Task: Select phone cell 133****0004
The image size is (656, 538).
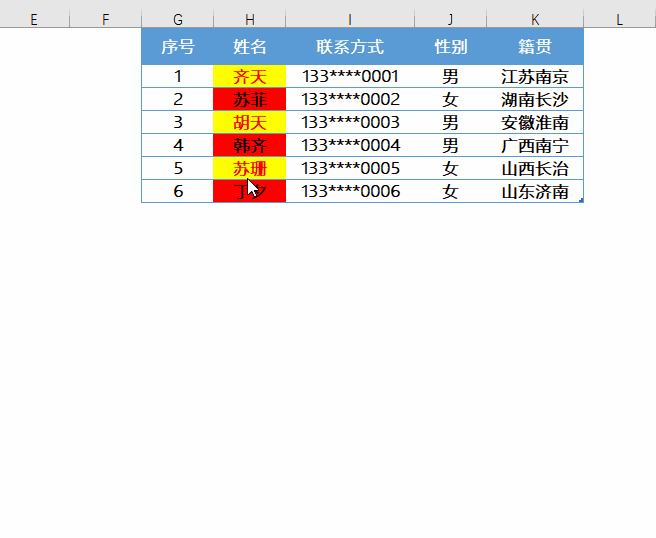Action: tap(350, 145)
